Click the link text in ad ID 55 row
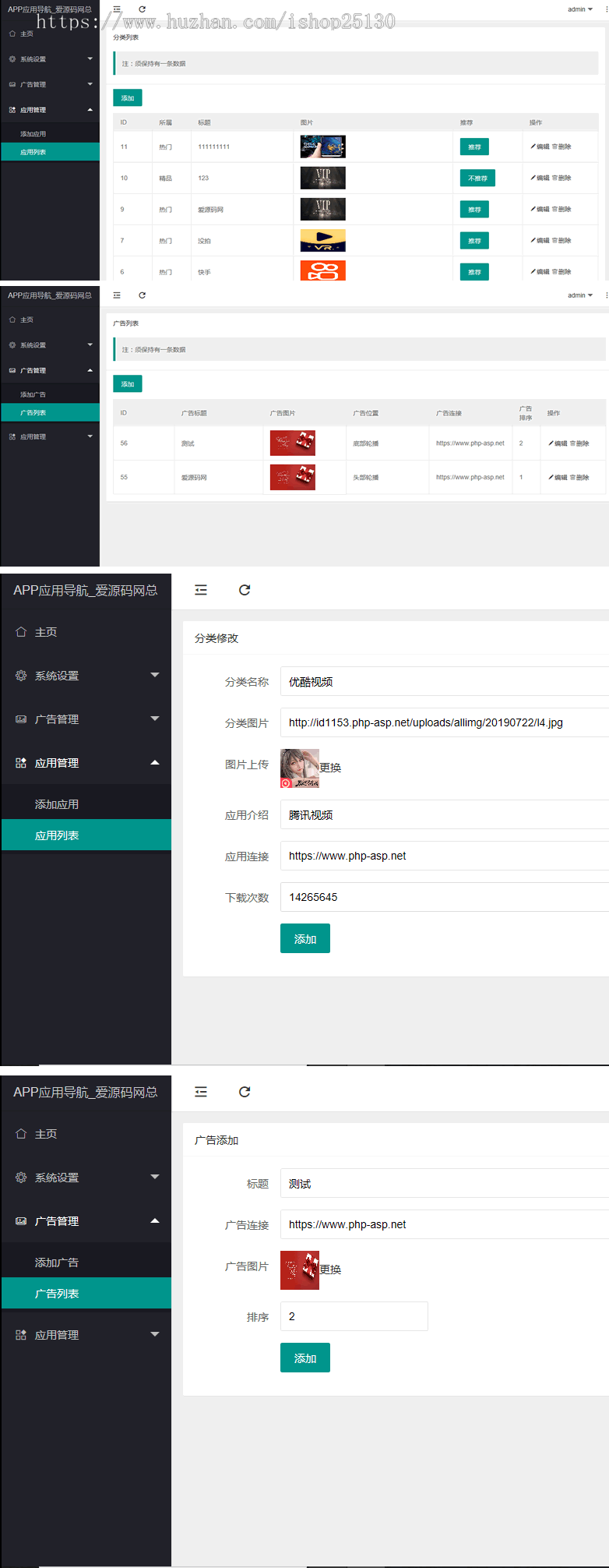609x1568 pixels. [x=470, y=477]
